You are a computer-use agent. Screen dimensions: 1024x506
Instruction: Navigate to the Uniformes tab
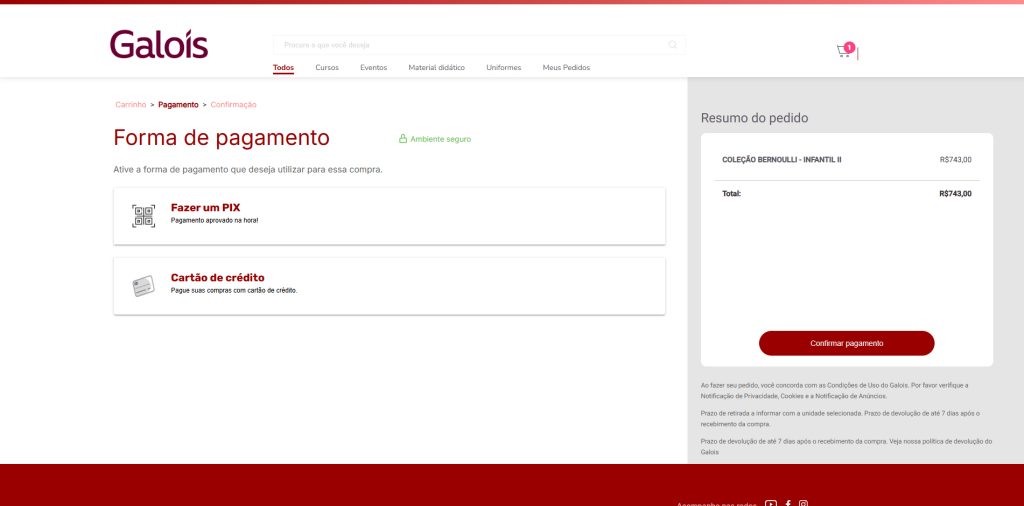pos(503,68)
